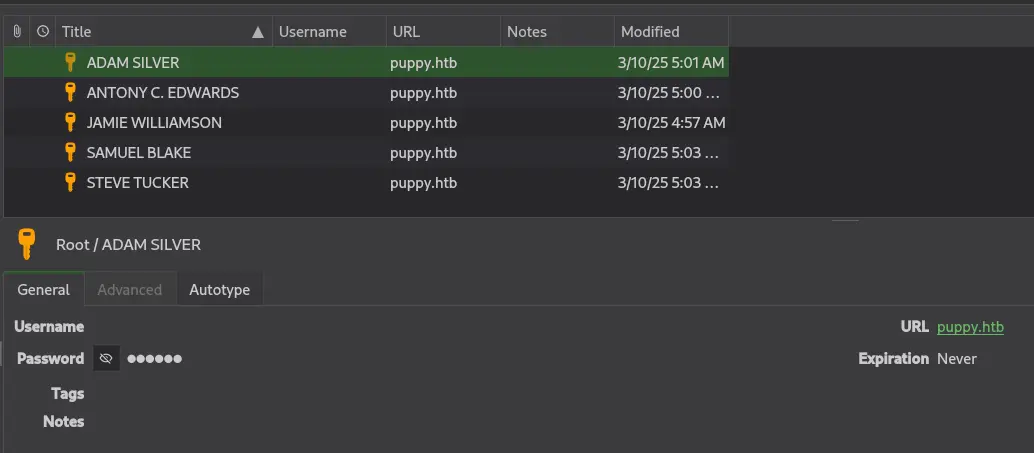This screenshot has width=1034, height=453.
Task: Switch to the Autotype tab
Action: [x=219, y=290]
